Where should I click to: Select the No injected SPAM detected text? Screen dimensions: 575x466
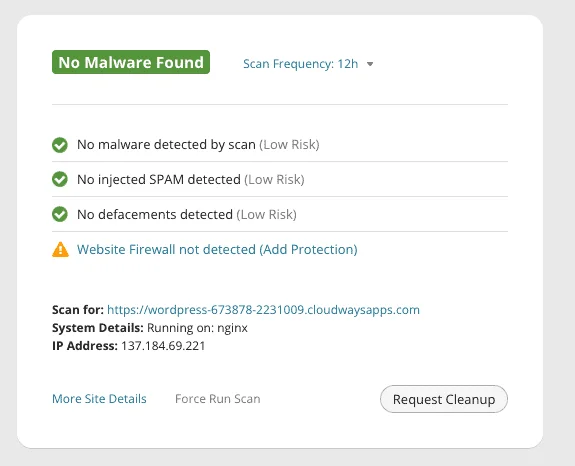click(x=159, y=180)
